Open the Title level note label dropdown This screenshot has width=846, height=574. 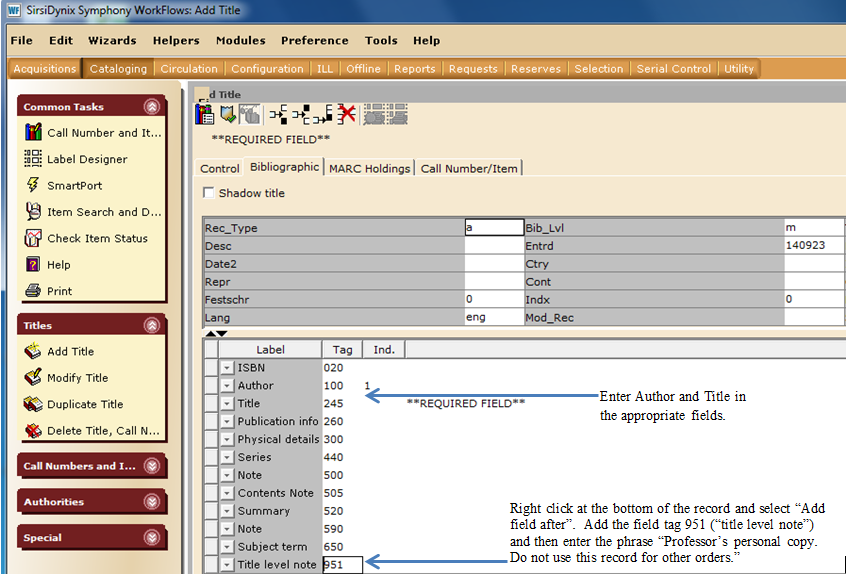pos(227,565)
